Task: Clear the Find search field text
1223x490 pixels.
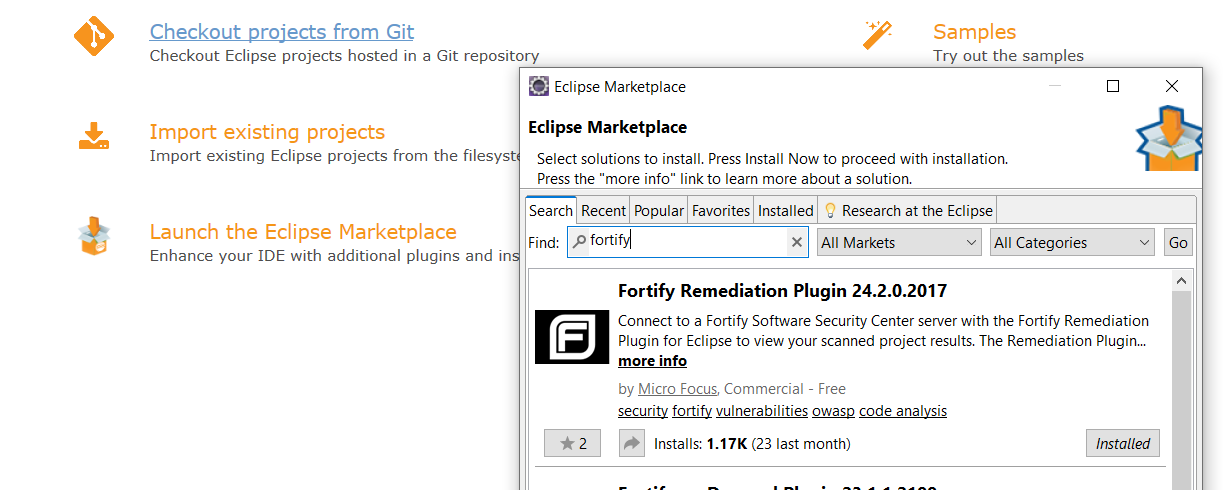Action: [797, 242]
